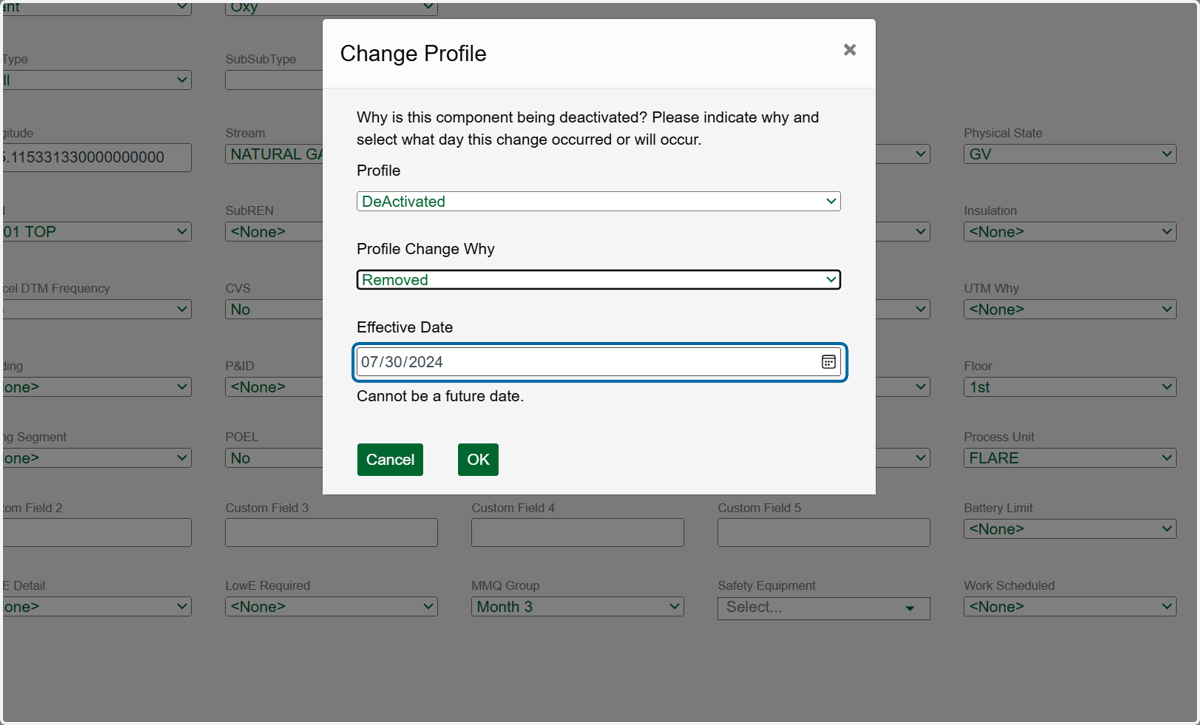Image resolution: width=1200 pixels, height=725 pixels.
Task: Confirm with the OK button
Action: [x=478, y=459]
